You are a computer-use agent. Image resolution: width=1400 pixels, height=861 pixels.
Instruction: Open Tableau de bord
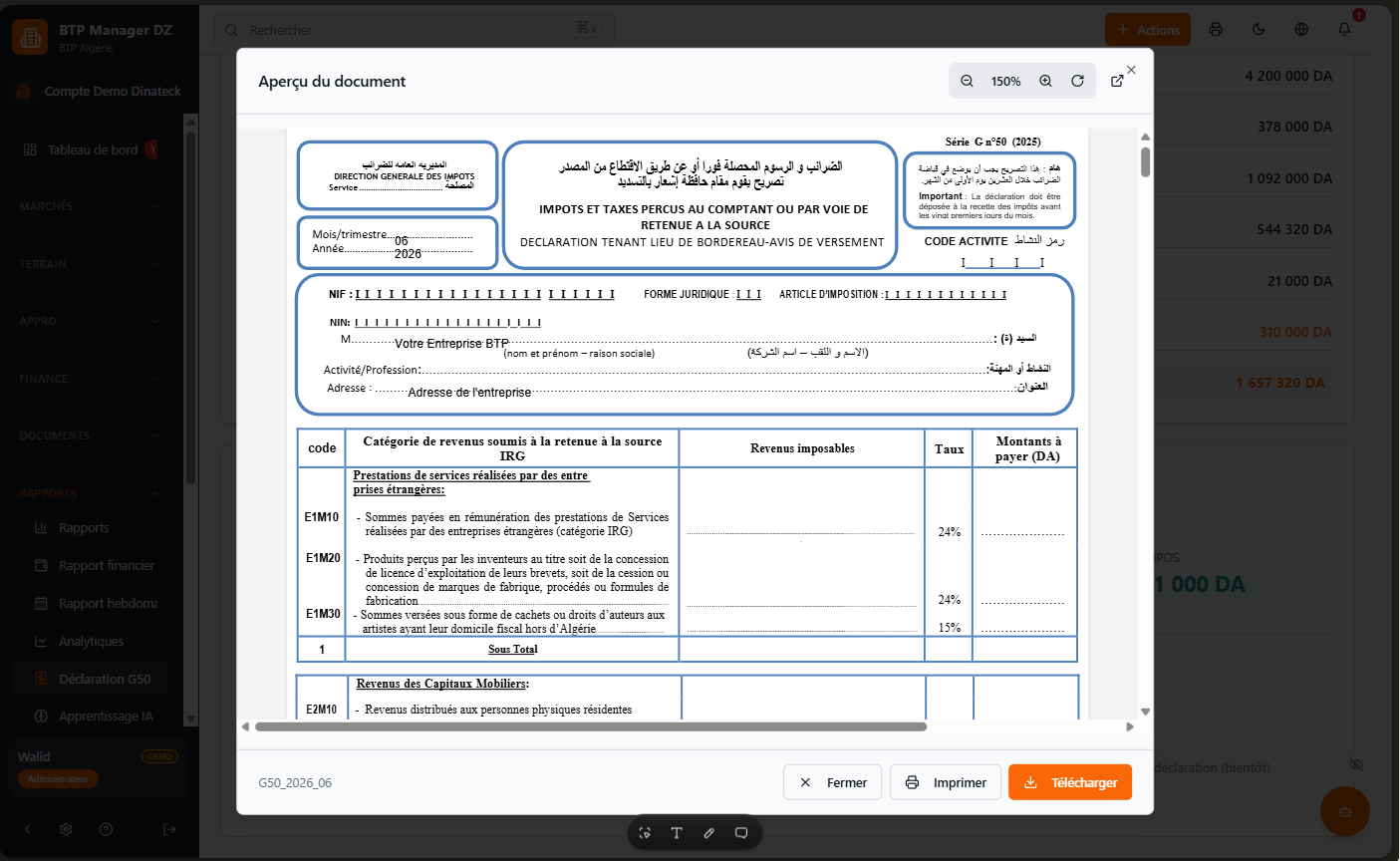click(90, 149)
